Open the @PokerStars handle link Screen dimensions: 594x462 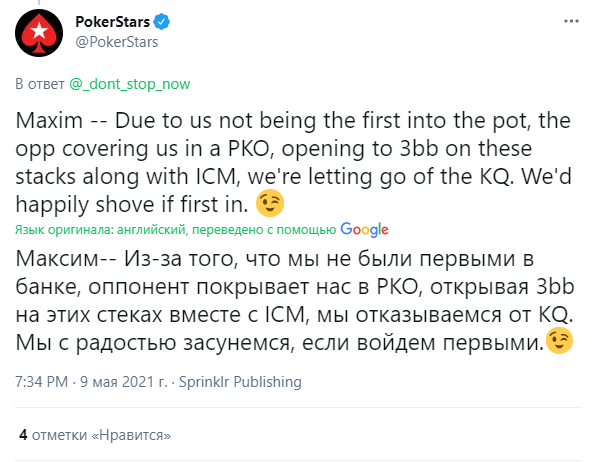pyautogui.click(x=117, y=42)
